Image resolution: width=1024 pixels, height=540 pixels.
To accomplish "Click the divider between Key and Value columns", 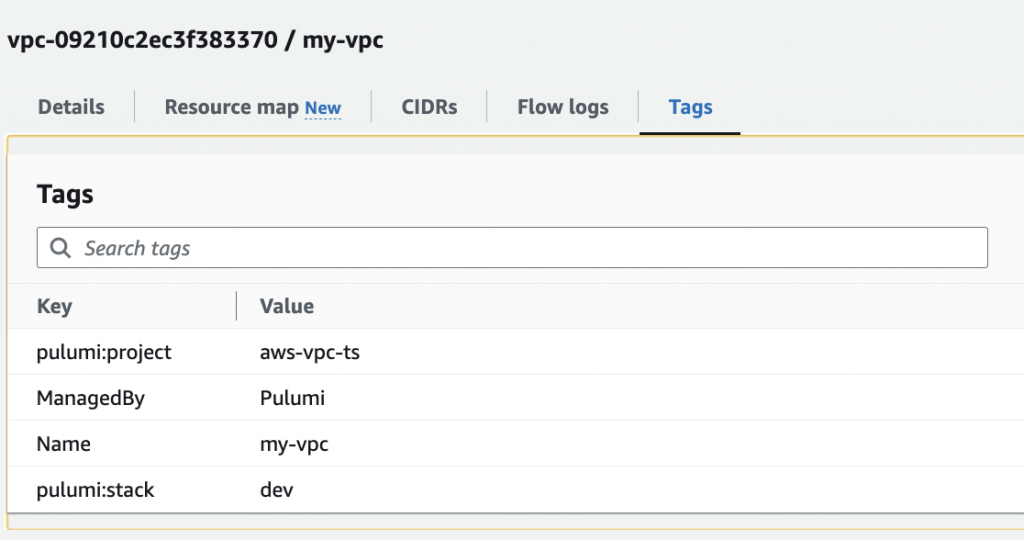I will 236,306.
